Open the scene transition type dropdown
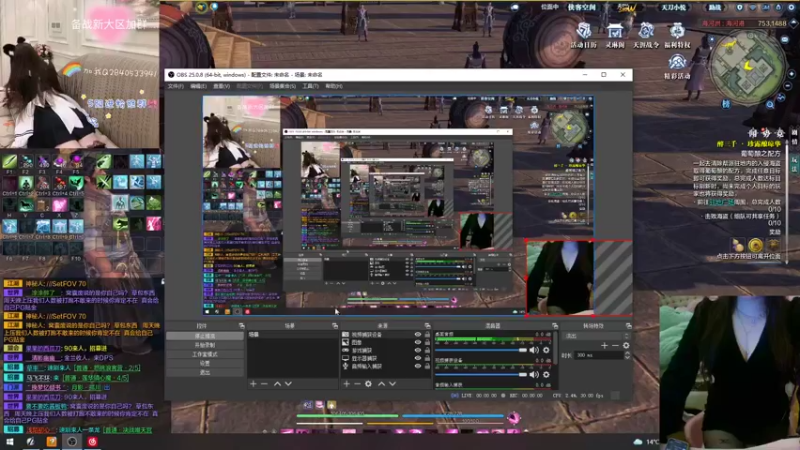Screen dimensions: 800x450 click(596, 336)
